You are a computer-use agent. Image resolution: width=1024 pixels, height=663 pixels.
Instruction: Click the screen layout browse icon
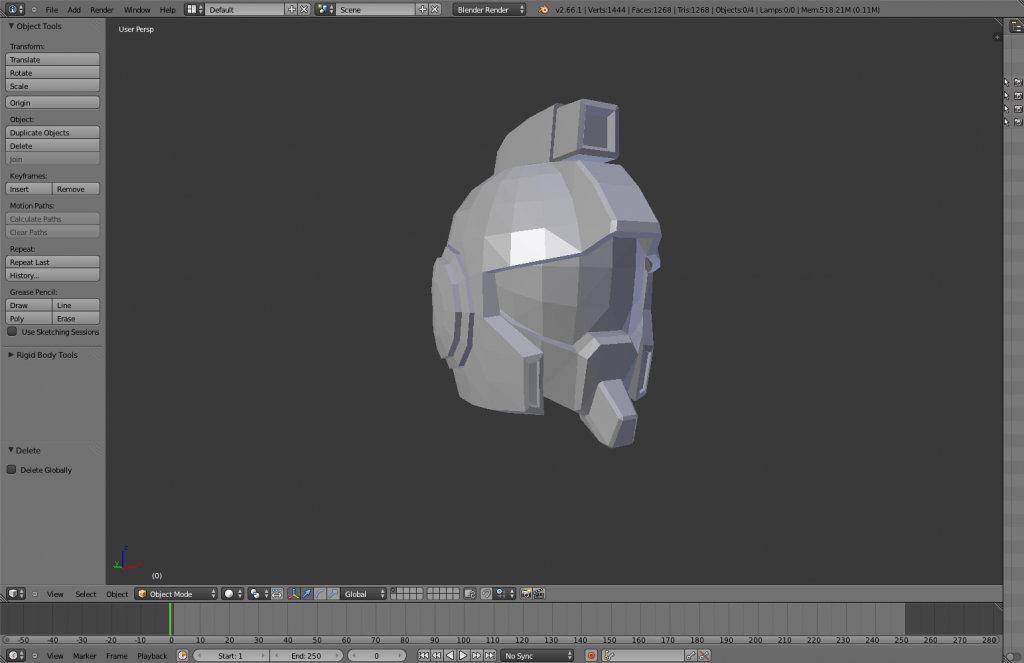(x=195, y=9)
